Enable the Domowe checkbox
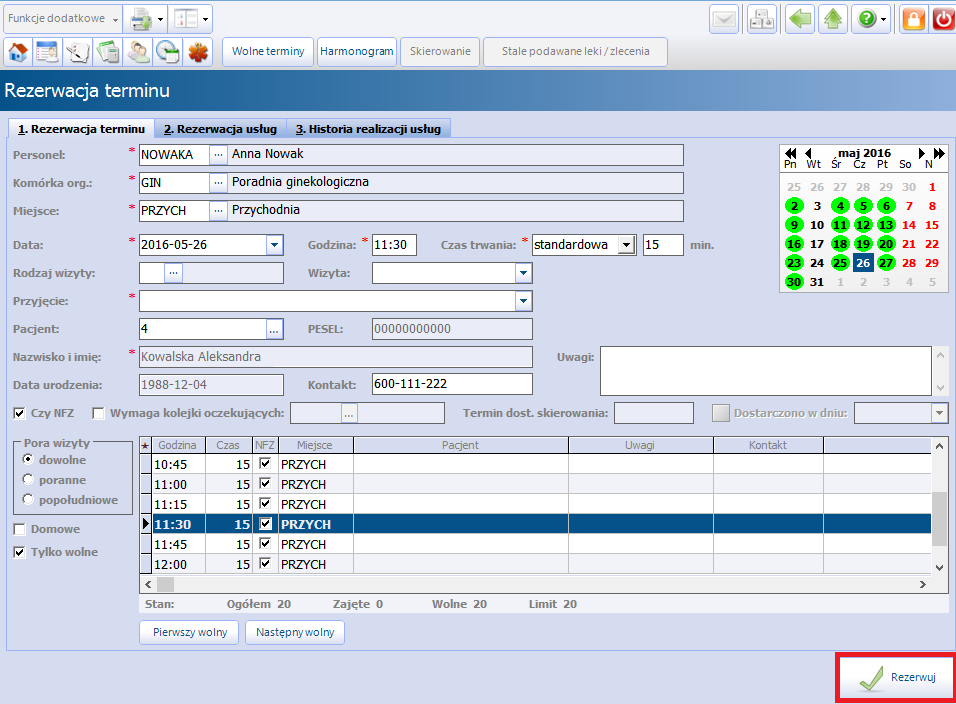The height and width of the screenshot is (704, 956). pyautogui.click(x=20, y=529)
